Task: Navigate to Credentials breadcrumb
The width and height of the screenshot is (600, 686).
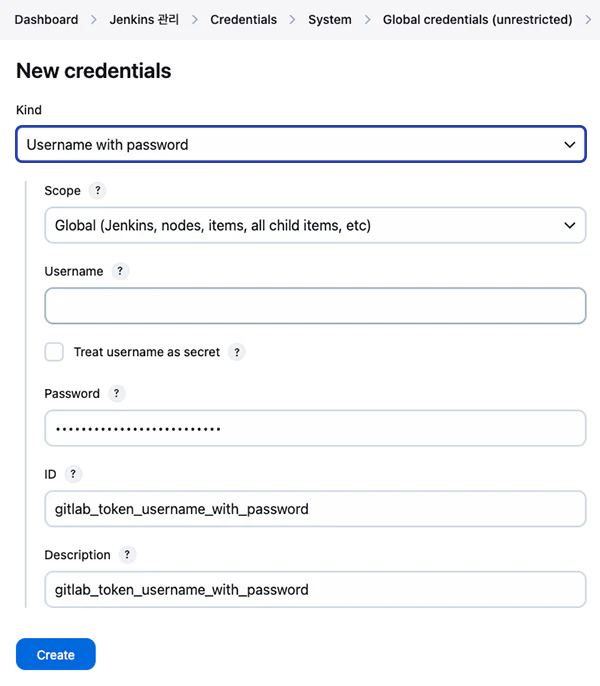Action: 243,20
